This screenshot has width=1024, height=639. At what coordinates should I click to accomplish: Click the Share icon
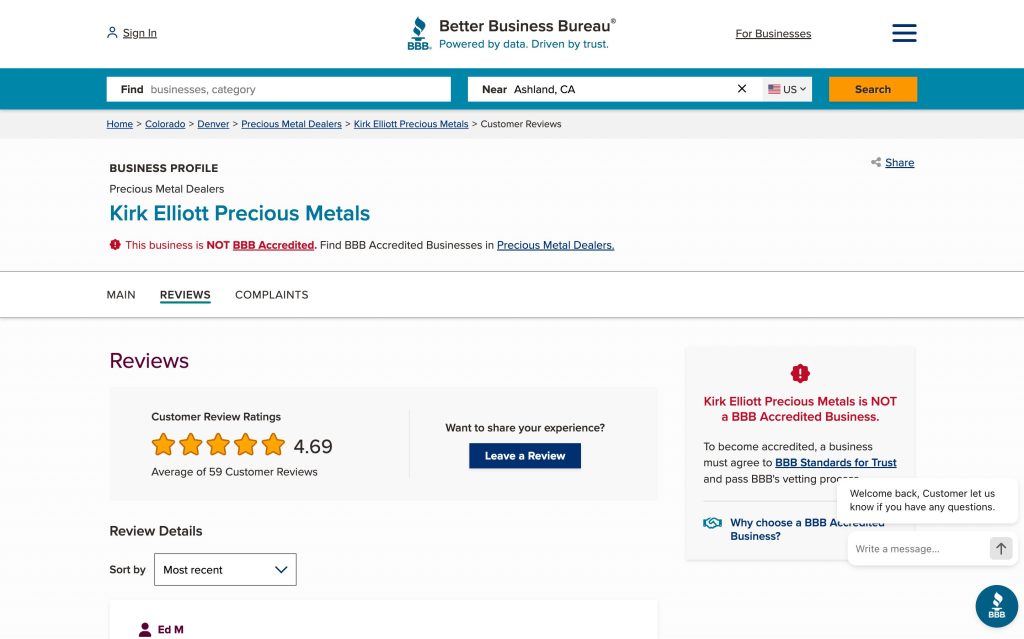click(876, 163)
